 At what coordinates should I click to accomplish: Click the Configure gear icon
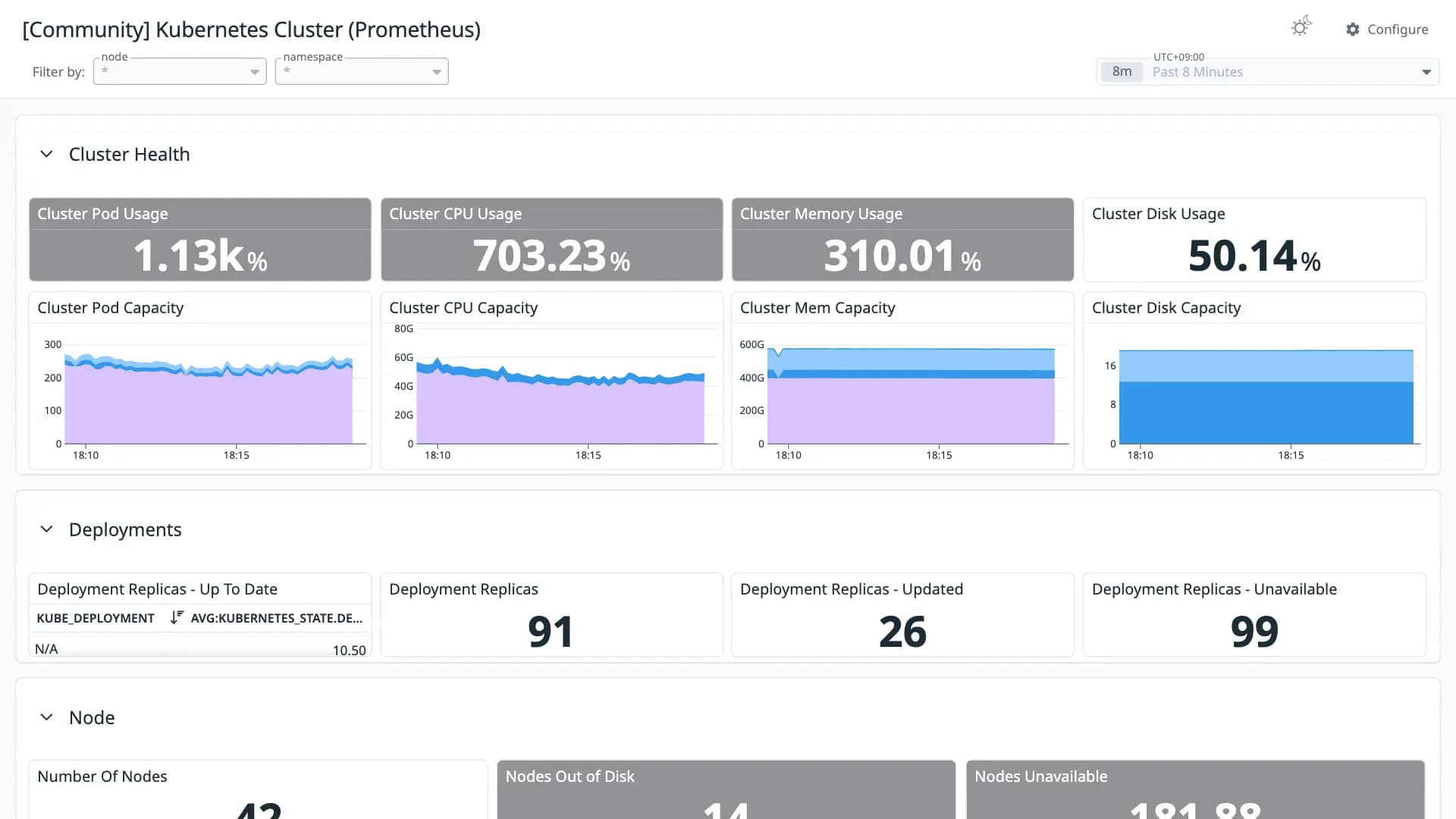click(x=1353, y=30)
